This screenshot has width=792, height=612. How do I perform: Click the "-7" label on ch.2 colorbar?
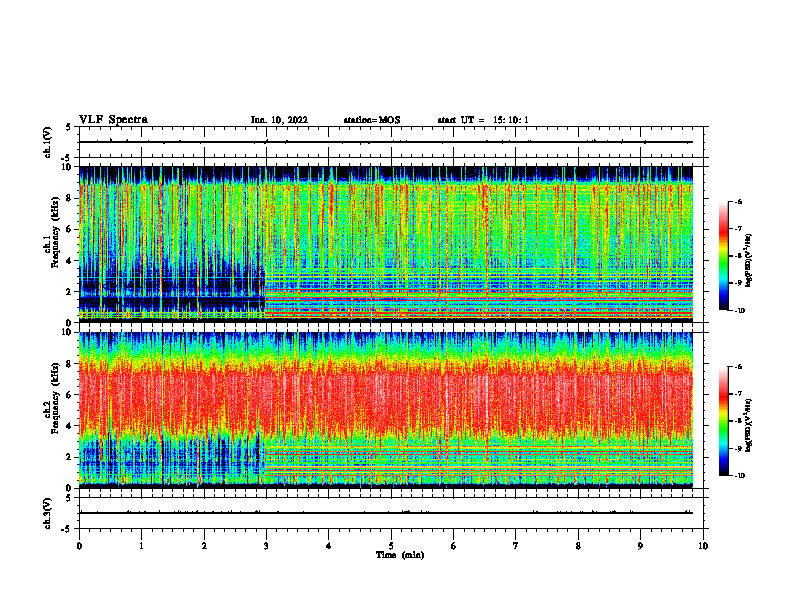click(739, 394)
